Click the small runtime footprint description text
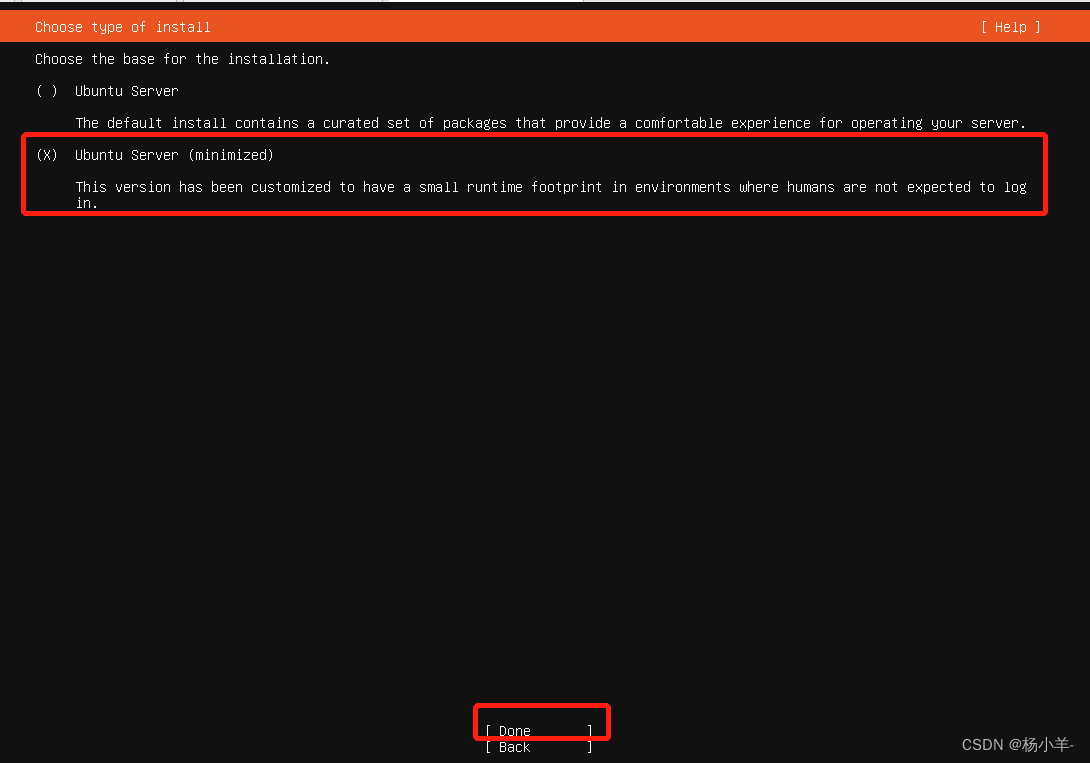1090x763 pixels. click(551, 195)
